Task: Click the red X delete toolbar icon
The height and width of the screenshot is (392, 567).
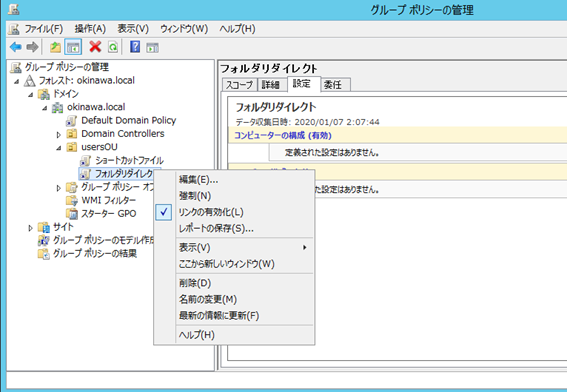Action: 95,47
